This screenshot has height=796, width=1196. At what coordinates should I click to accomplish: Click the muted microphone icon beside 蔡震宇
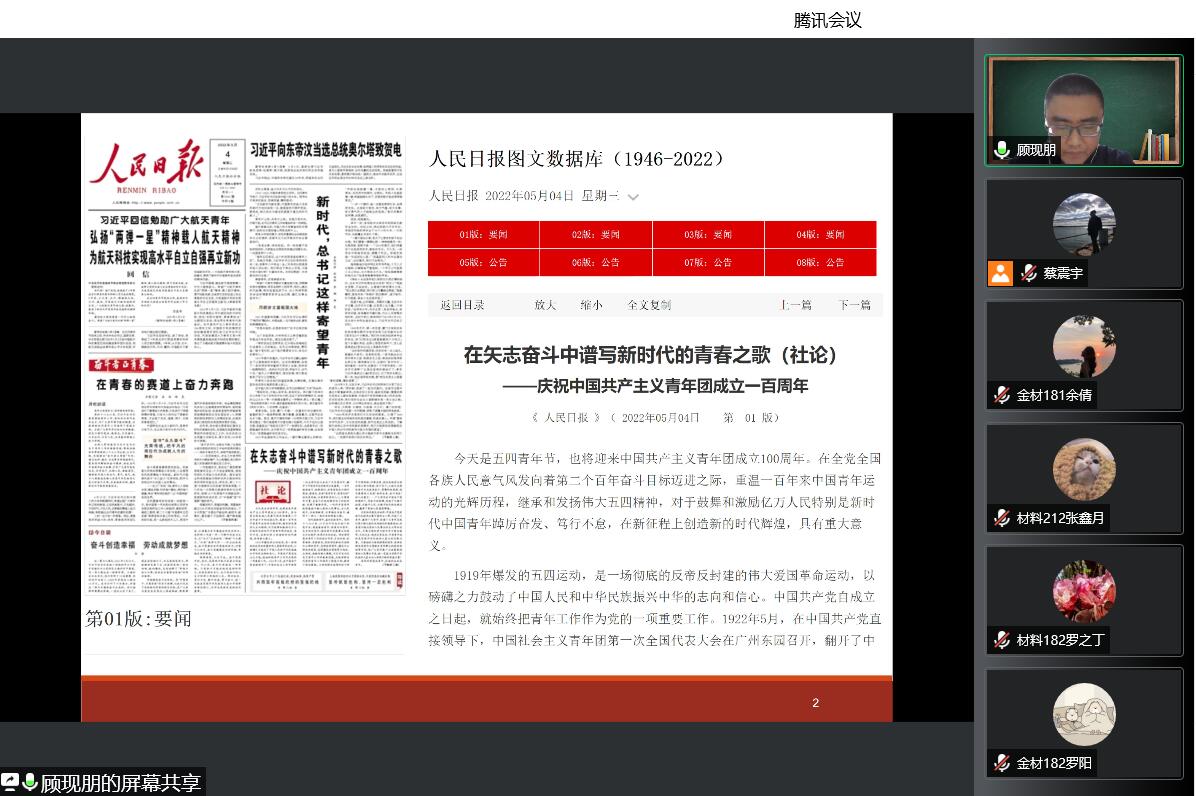(1028, 273)
